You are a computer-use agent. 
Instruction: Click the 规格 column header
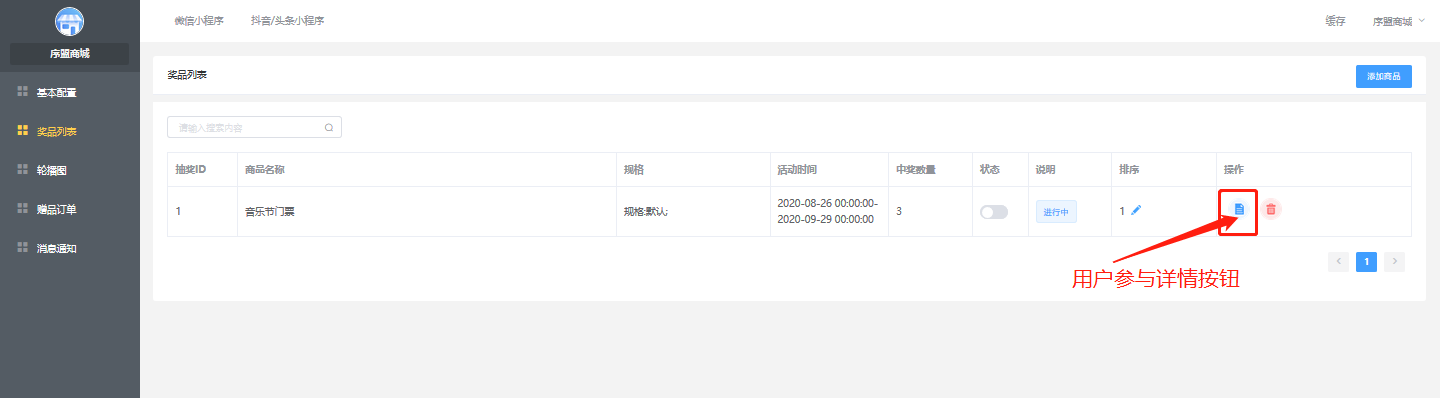633,169
